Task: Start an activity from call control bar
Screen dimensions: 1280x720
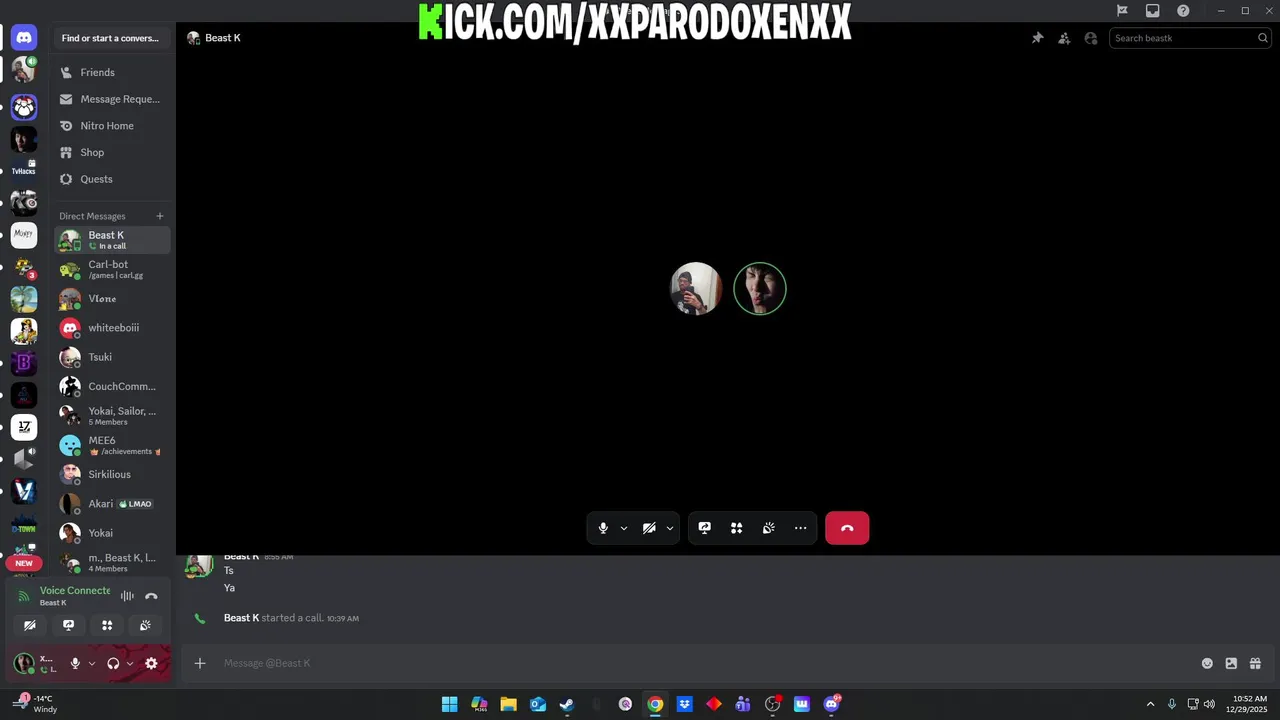Action: coord(737,528)
